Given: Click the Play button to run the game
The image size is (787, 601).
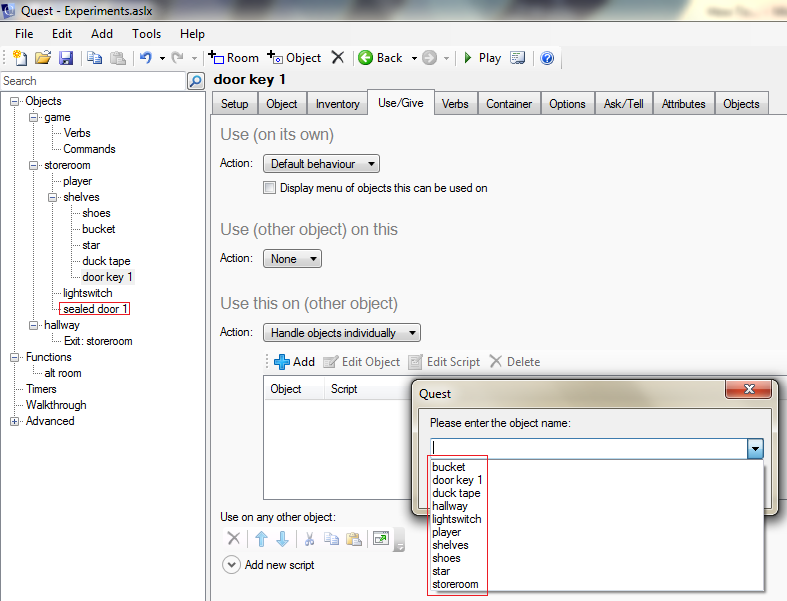Looking at the screenshot, I should click(481, 58).
